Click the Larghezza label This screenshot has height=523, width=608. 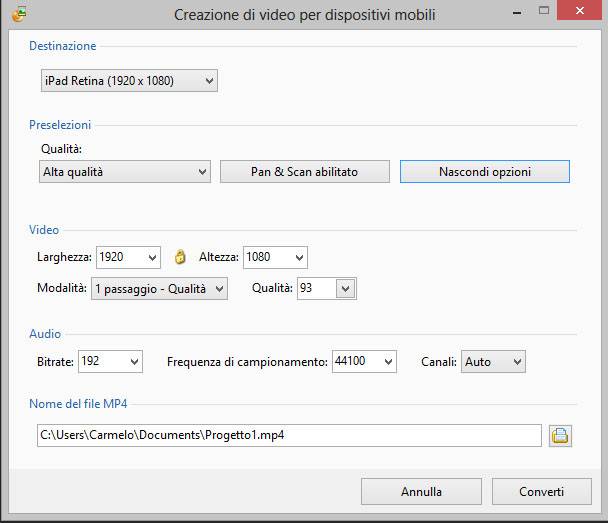[64, 257]
